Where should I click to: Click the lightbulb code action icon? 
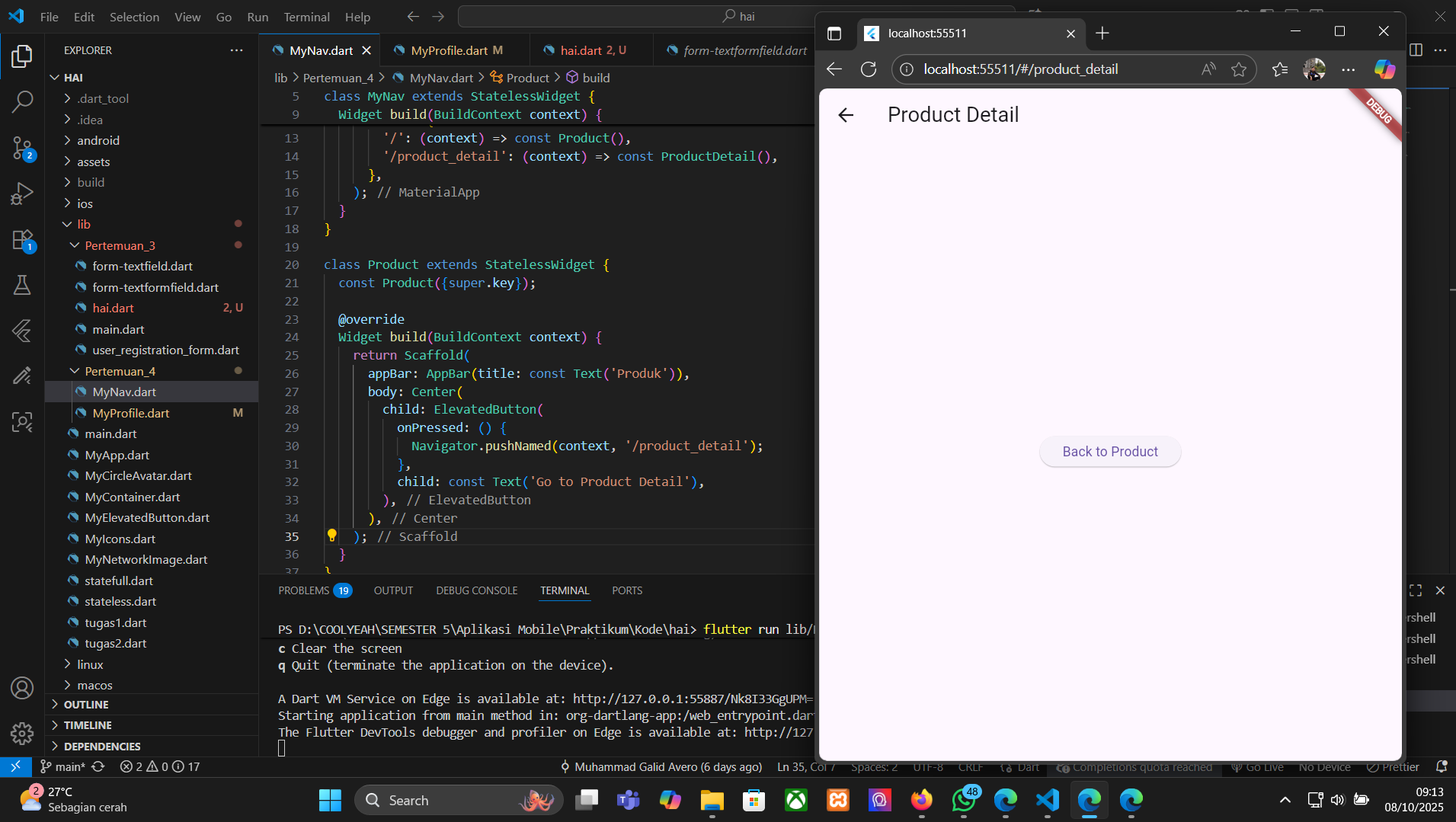point(332,536)
